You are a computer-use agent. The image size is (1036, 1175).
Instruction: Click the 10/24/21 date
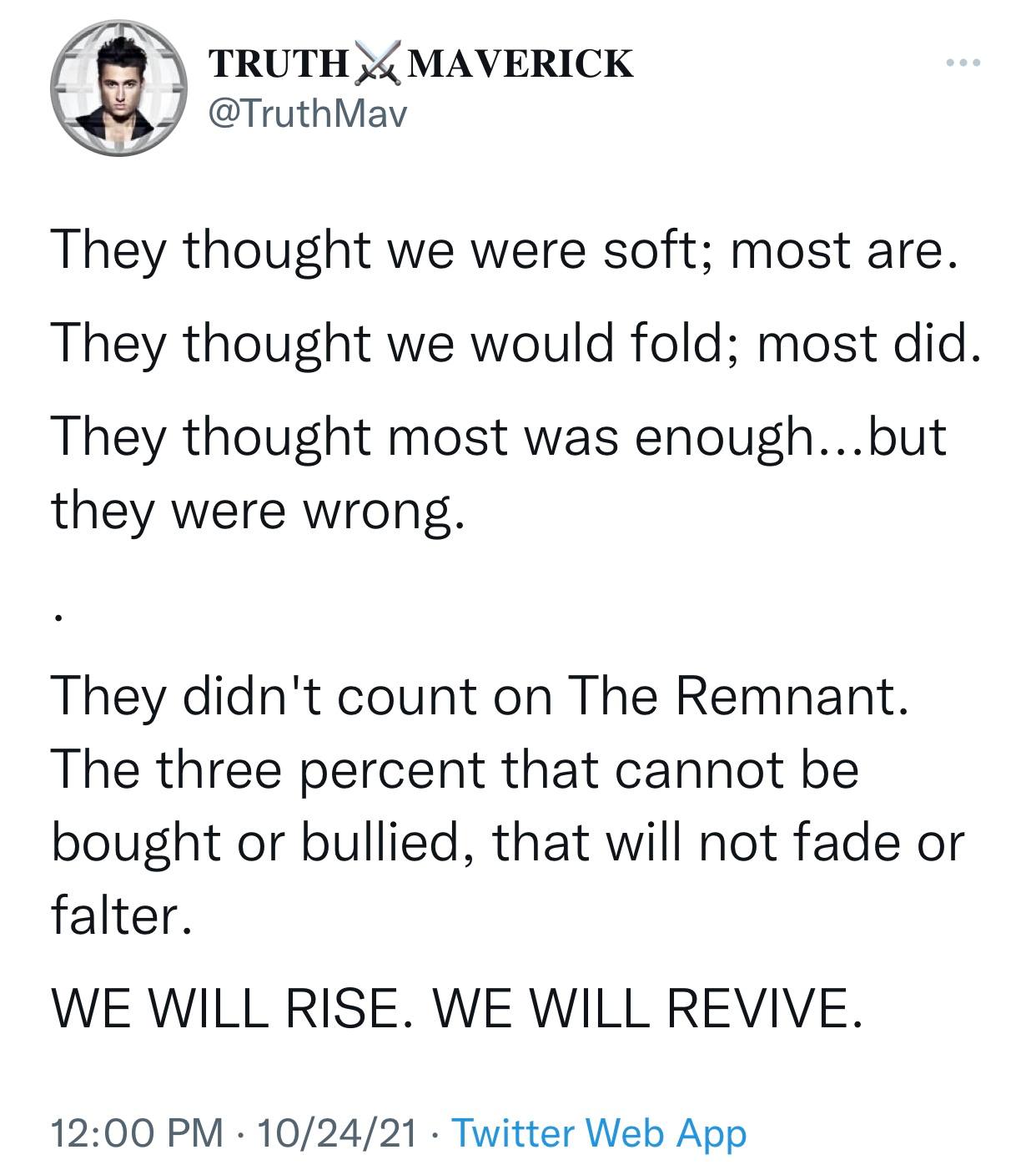[x=337, y=1133]
